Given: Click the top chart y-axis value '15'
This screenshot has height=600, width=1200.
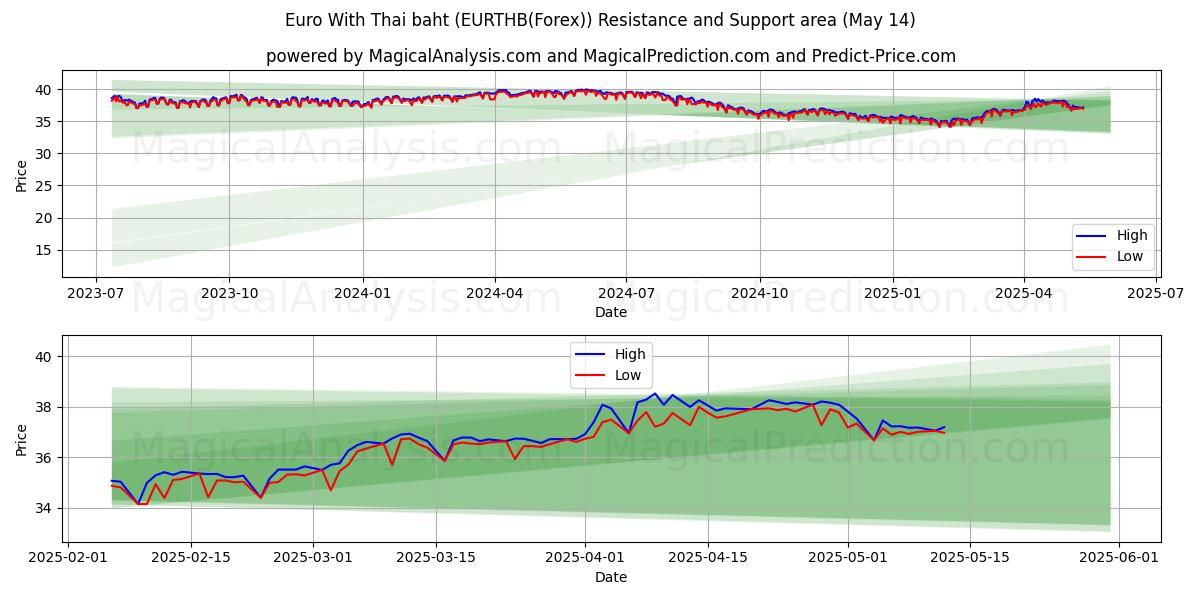Looking at the screenshot, I should (x=45, y=250).
